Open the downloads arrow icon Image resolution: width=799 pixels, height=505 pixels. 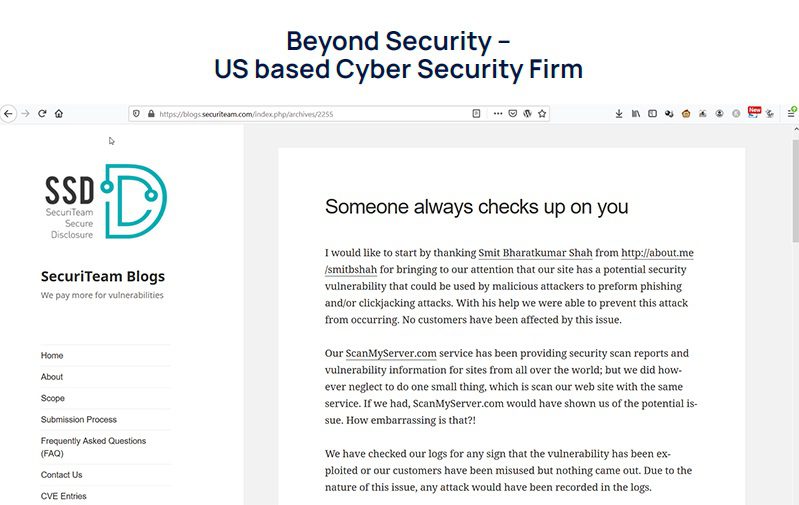619,114
